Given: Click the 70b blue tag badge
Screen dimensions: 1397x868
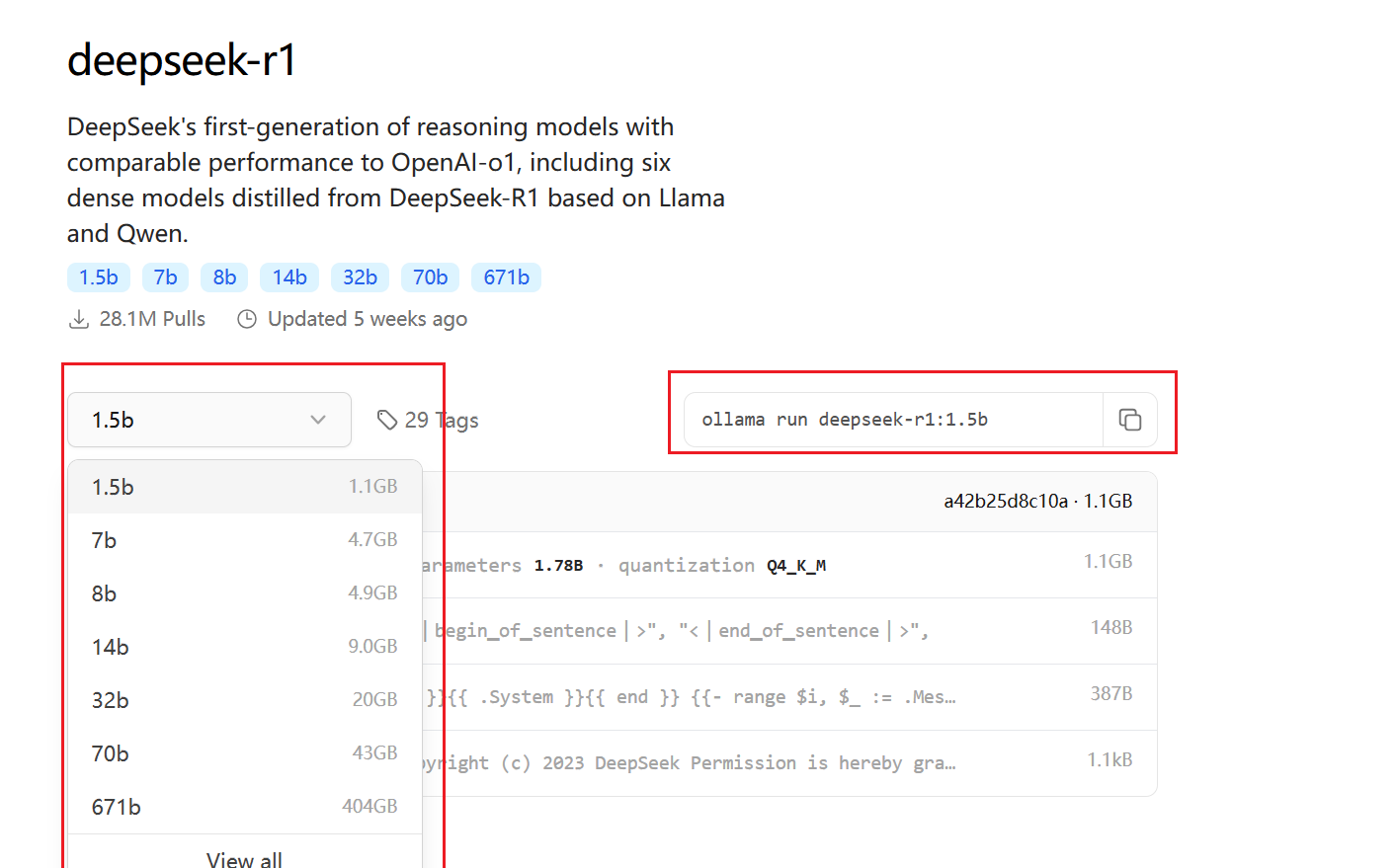Looking at the screenshot, I should [x=431, y=277].
